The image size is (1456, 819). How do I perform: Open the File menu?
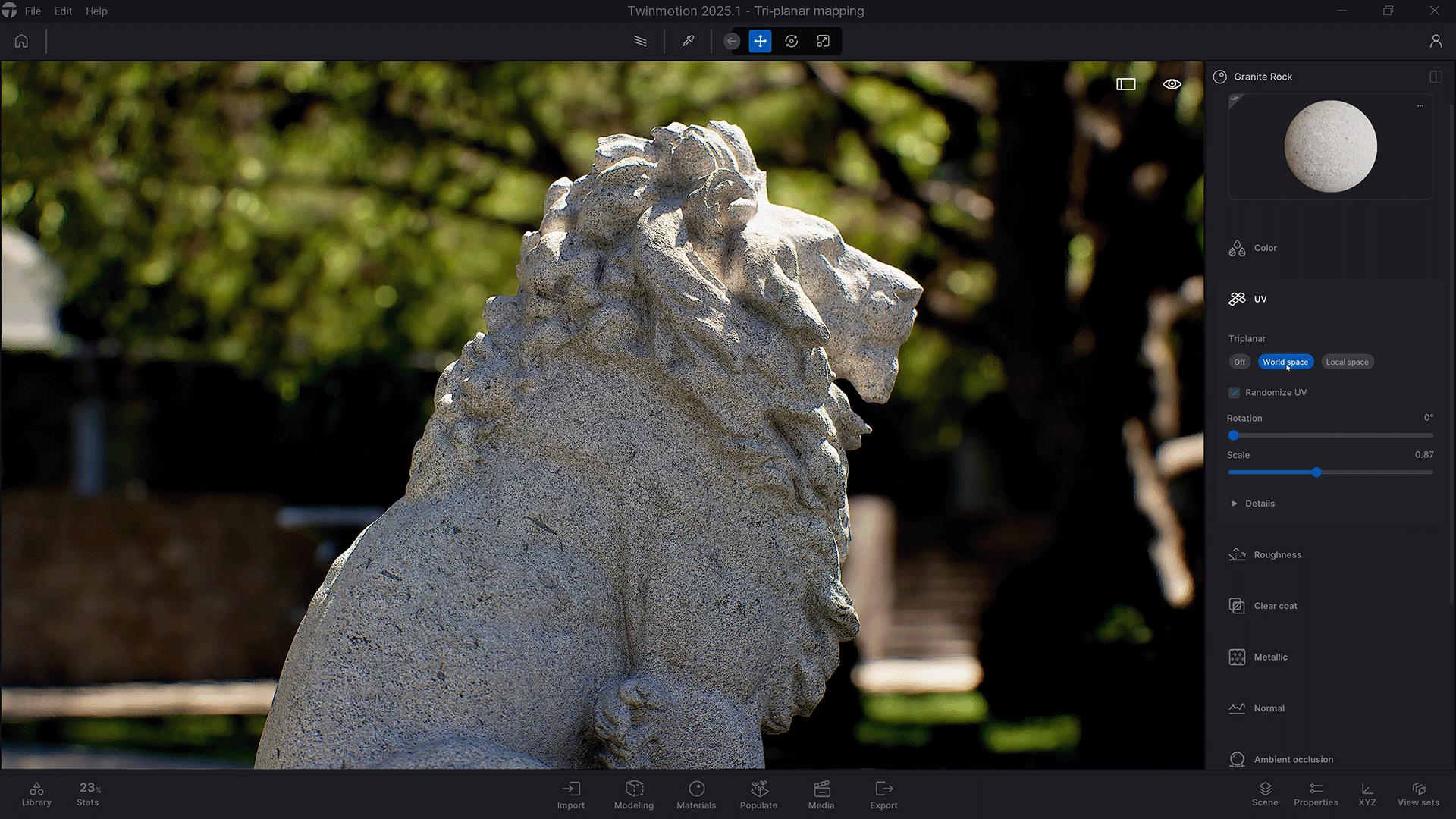[33, 11]
